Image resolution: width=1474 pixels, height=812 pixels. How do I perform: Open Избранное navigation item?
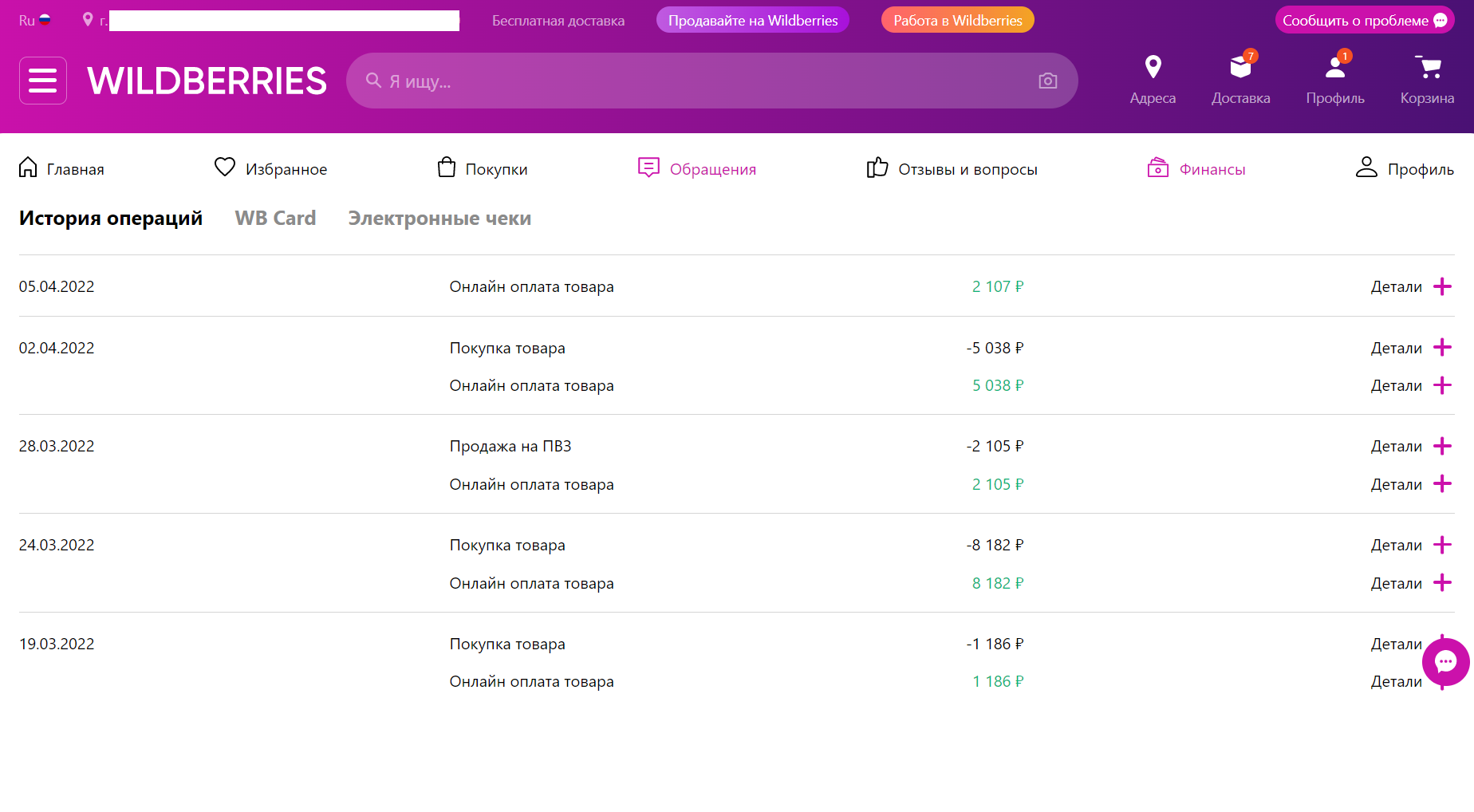click(x=271, y=169)
